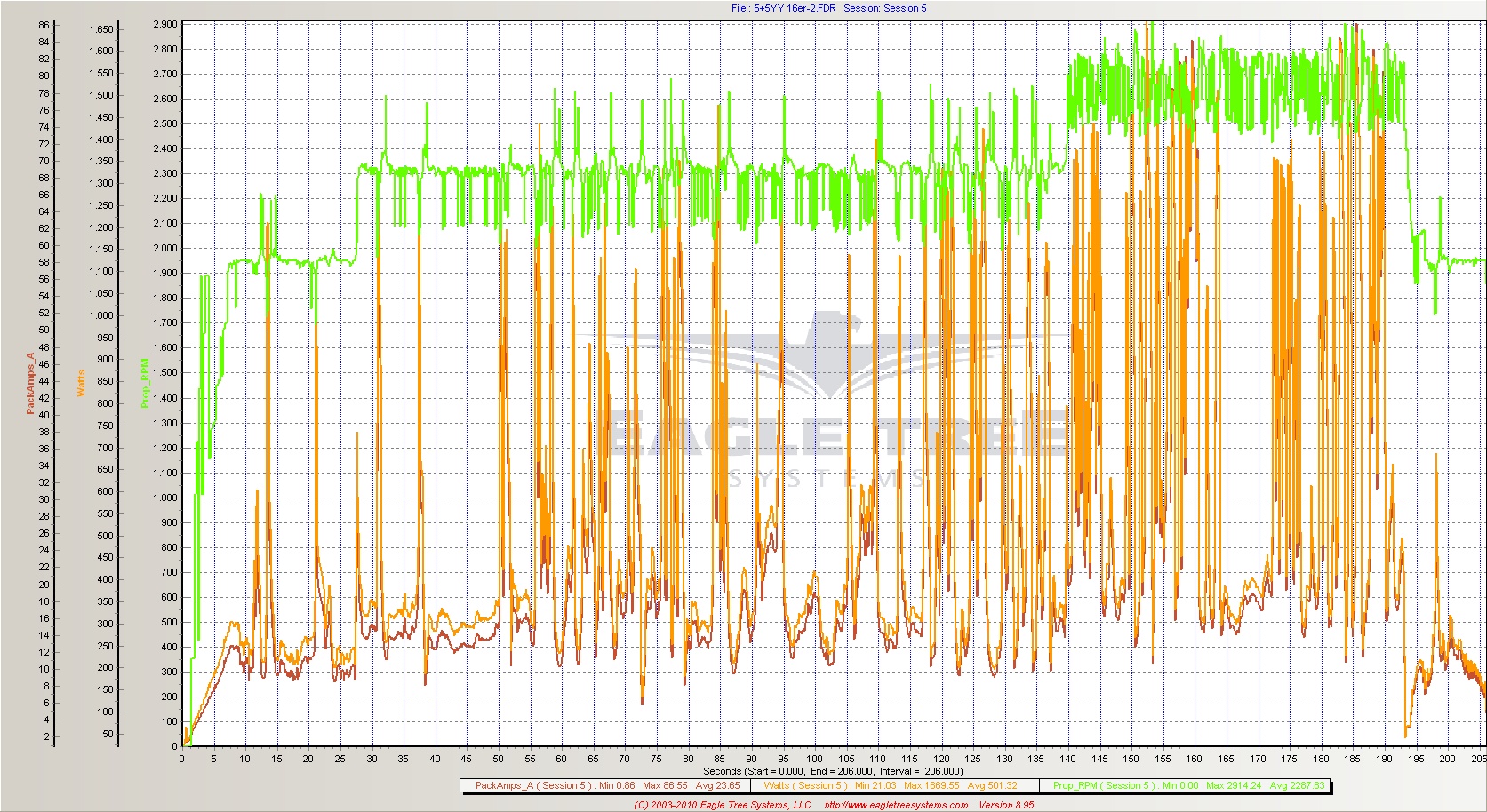
Task: Click the file name title at top
Action: [831, 8]
